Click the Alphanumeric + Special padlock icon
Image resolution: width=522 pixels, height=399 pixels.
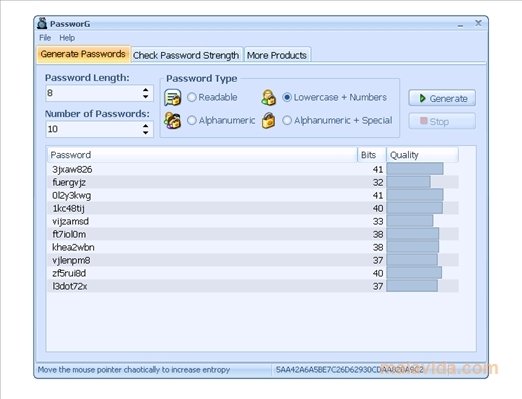[x=269, y=120]
